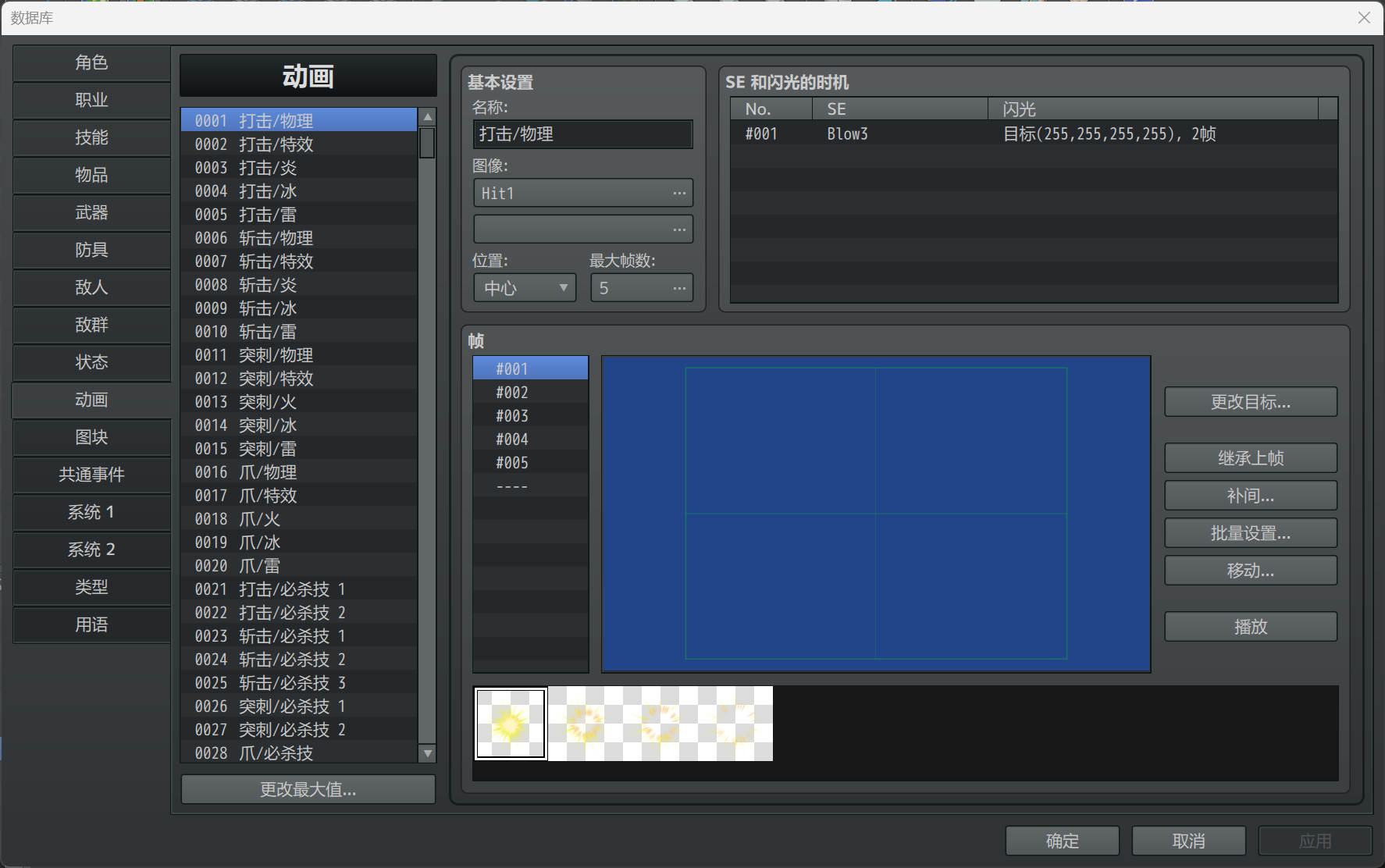Open the 角色 (Actors) database tab
The width and height of the screenshot is (1385, 868).
(91, 63)
